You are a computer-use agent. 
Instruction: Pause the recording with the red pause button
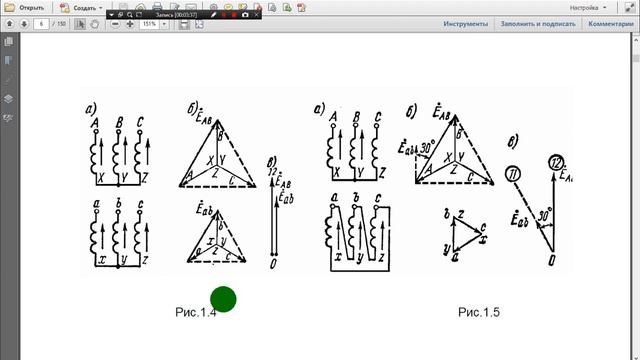[224, 15]
